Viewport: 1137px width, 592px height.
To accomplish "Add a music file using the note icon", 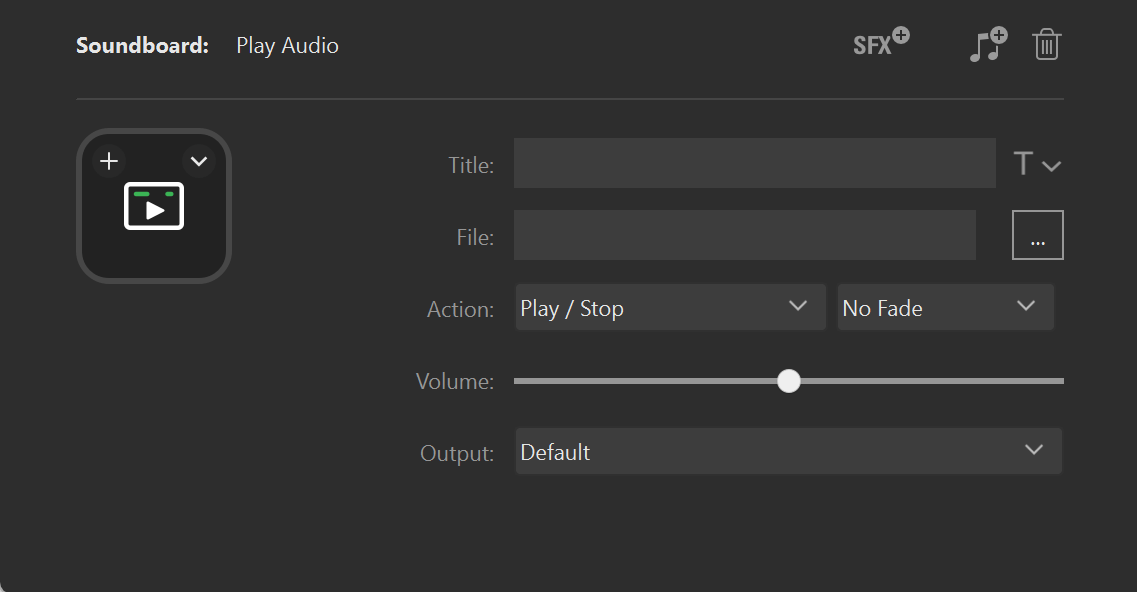I will [987, 44].
